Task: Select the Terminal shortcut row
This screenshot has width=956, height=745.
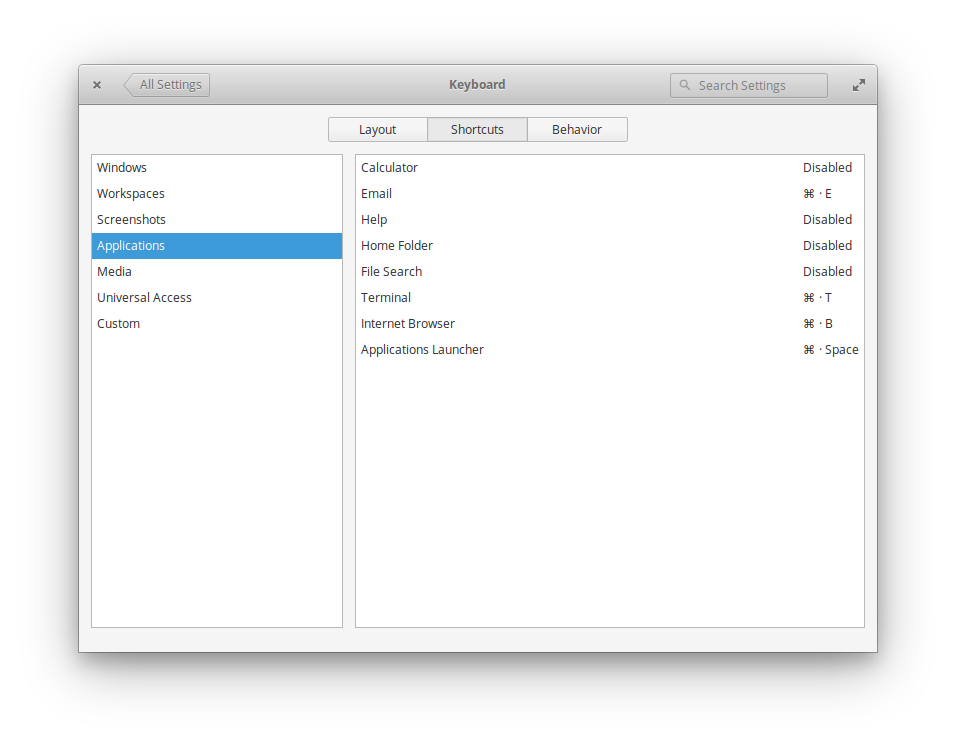Action: tap(610, 298)
